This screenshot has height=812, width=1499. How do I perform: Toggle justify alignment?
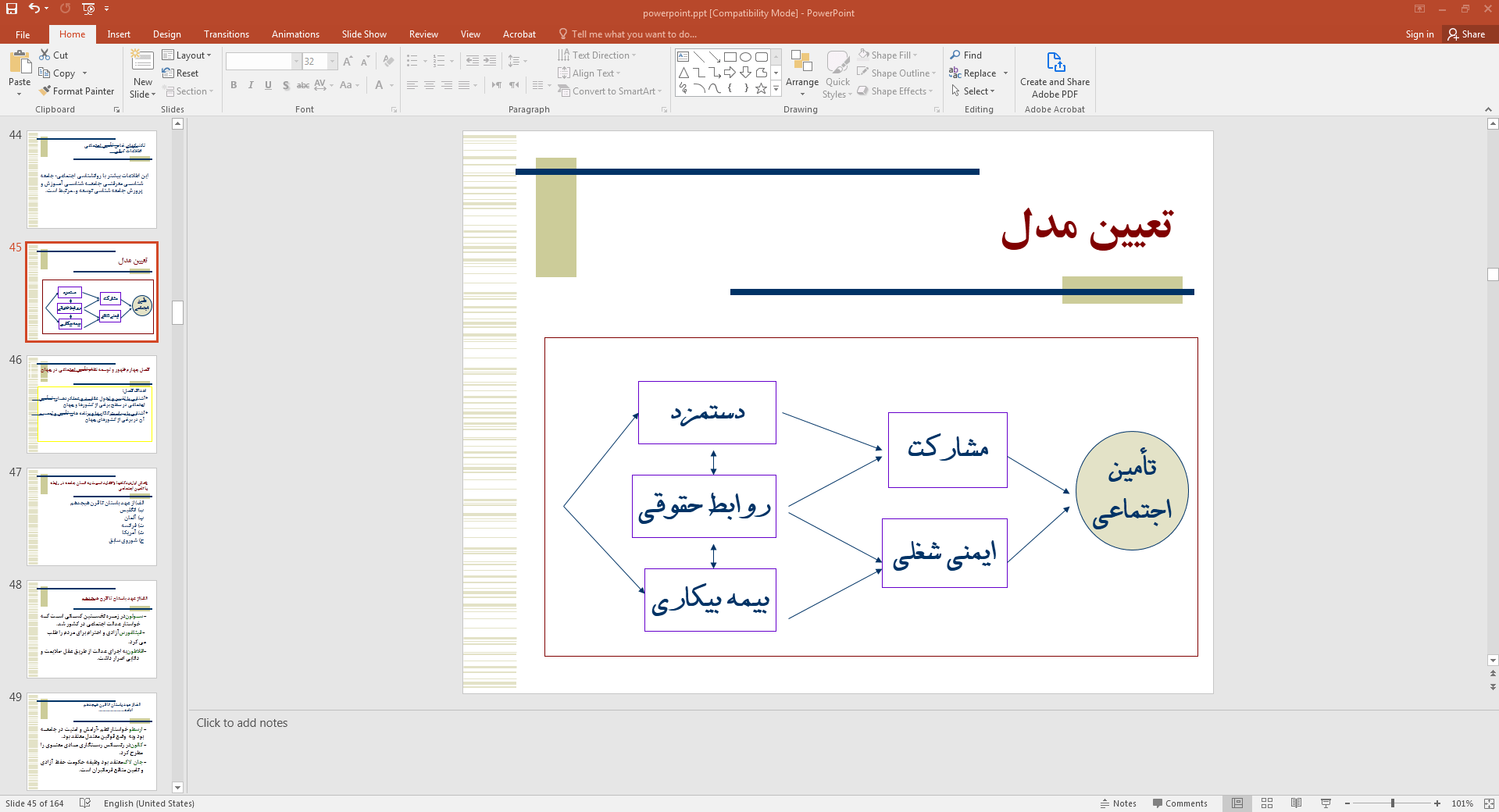[x=464, y=85]
